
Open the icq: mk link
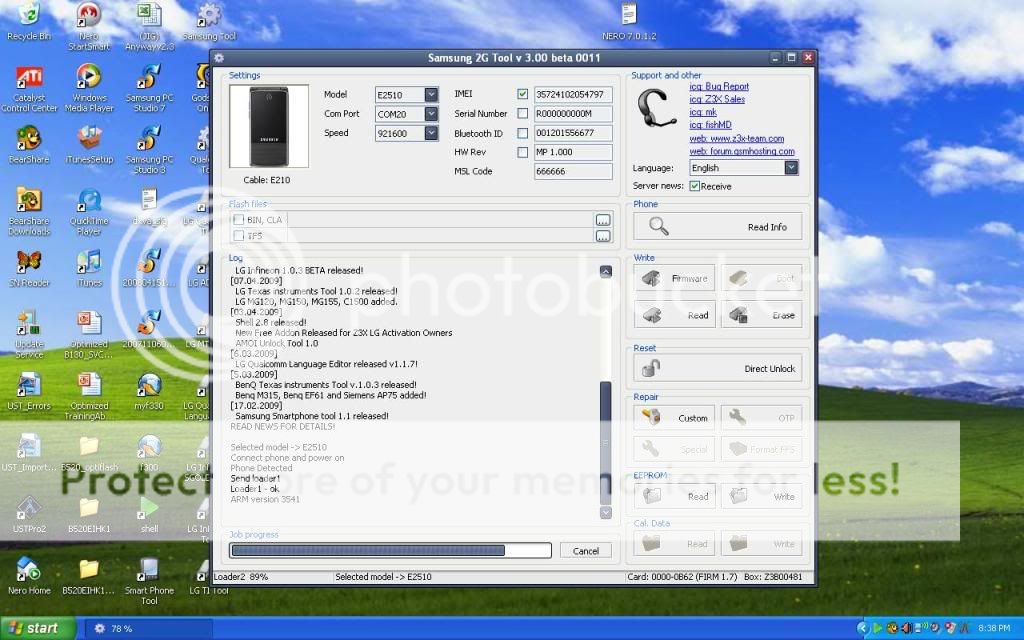click(x=703, y=112)
